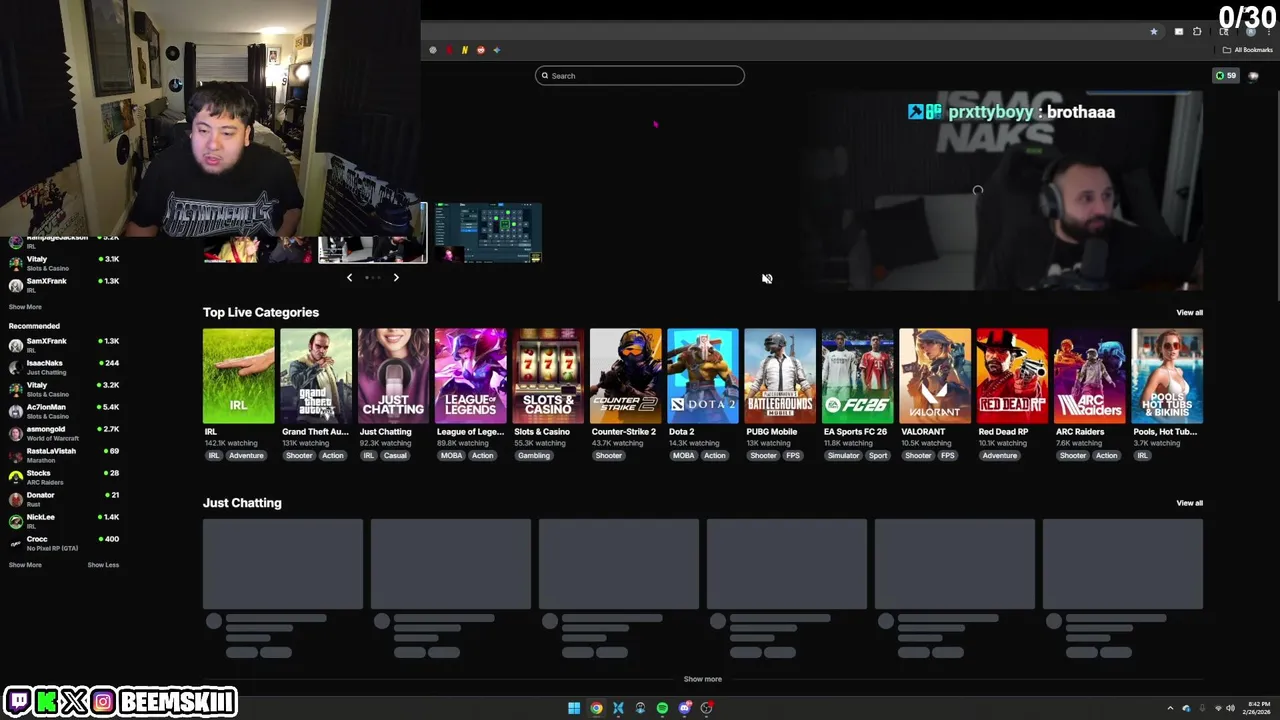Open Donator channel in sidebar
This screenshot has height=720, width=1280.
(64, 499)
